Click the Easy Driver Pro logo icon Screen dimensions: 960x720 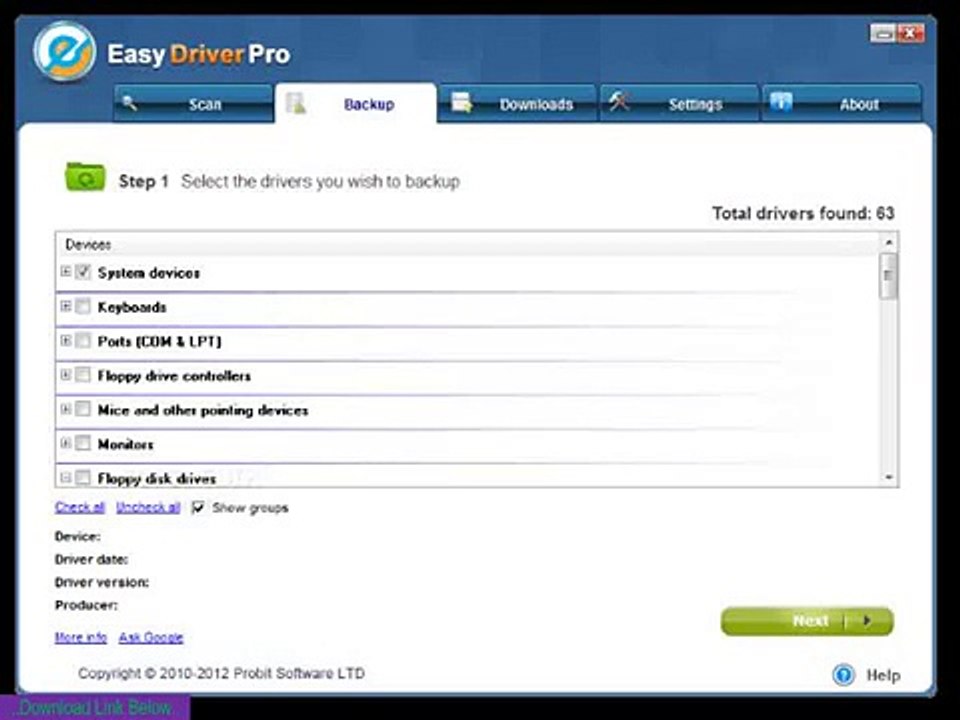click(64, 51)
